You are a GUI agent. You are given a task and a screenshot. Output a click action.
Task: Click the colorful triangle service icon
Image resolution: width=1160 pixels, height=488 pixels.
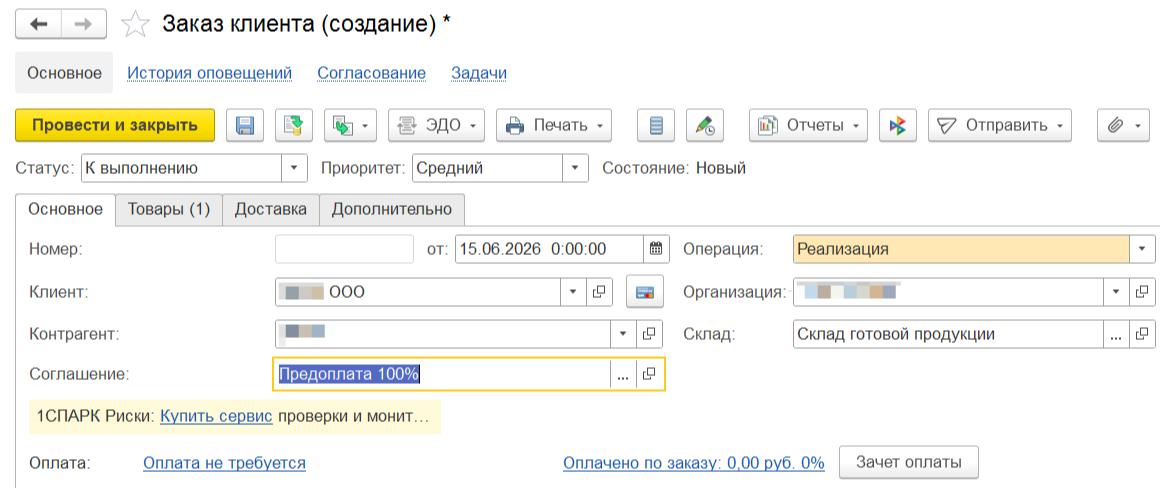pyautogui.click(x=897, y=126)
